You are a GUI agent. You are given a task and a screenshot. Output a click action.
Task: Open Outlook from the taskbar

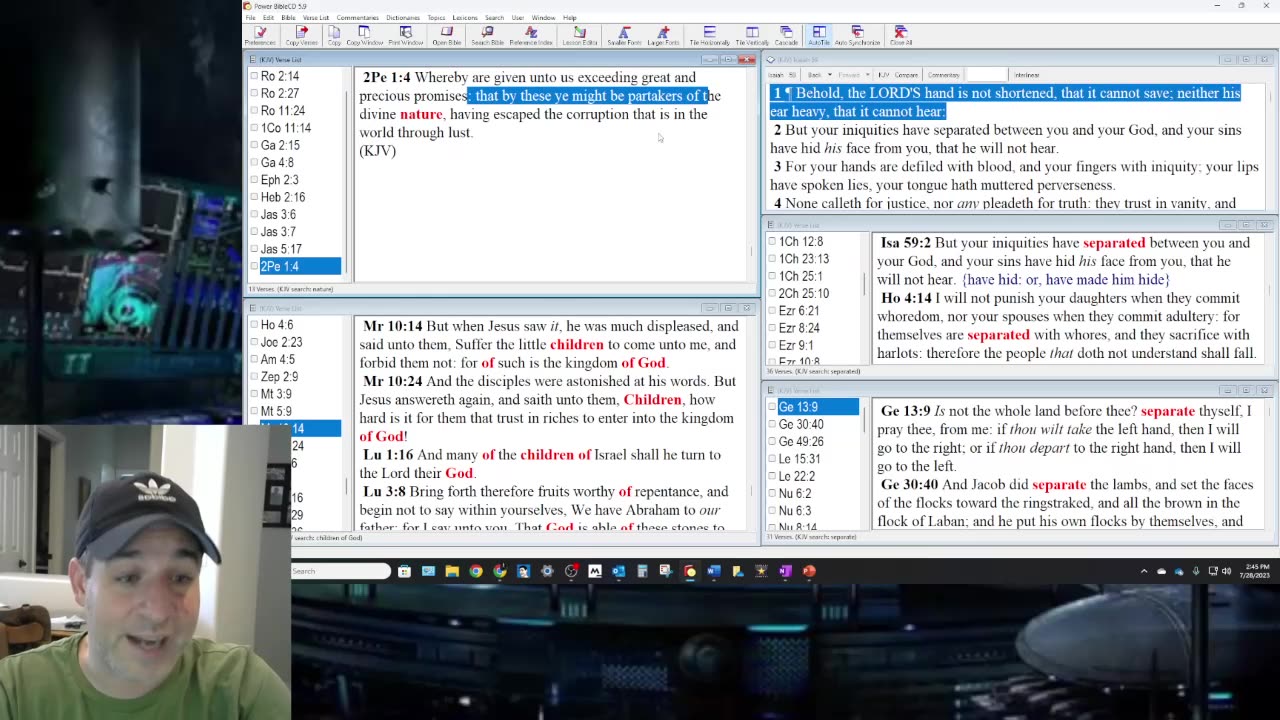[x=618, y=571]
